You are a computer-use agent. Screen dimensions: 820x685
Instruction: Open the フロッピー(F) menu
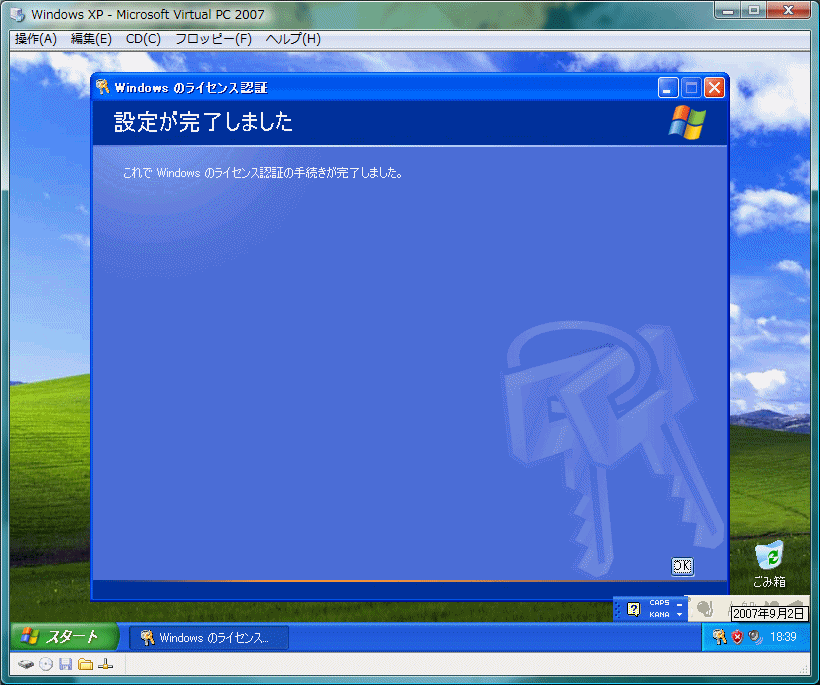click(213, 39)
